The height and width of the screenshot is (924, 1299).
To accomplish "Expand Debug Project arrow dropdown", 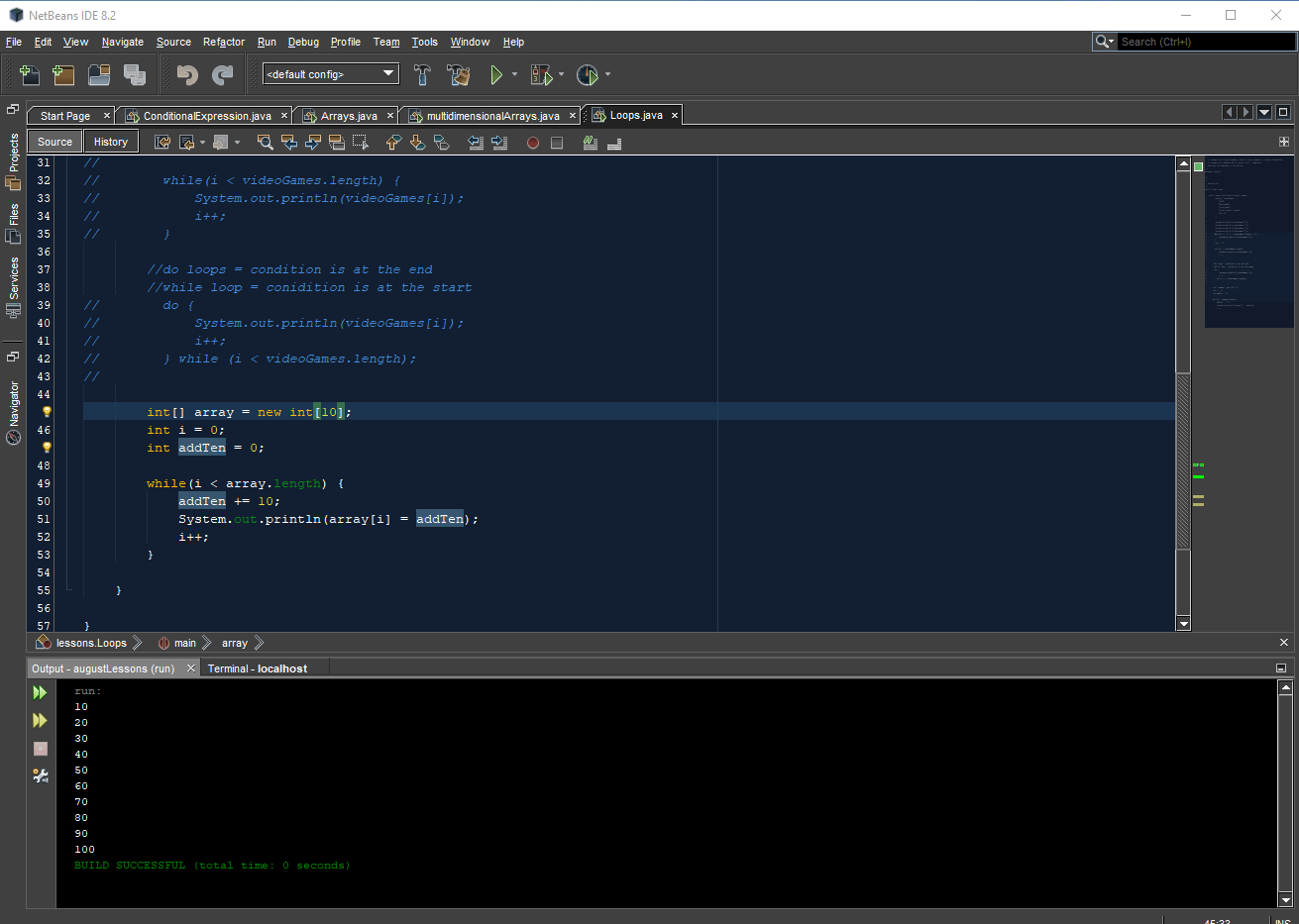I will point(561,74).
